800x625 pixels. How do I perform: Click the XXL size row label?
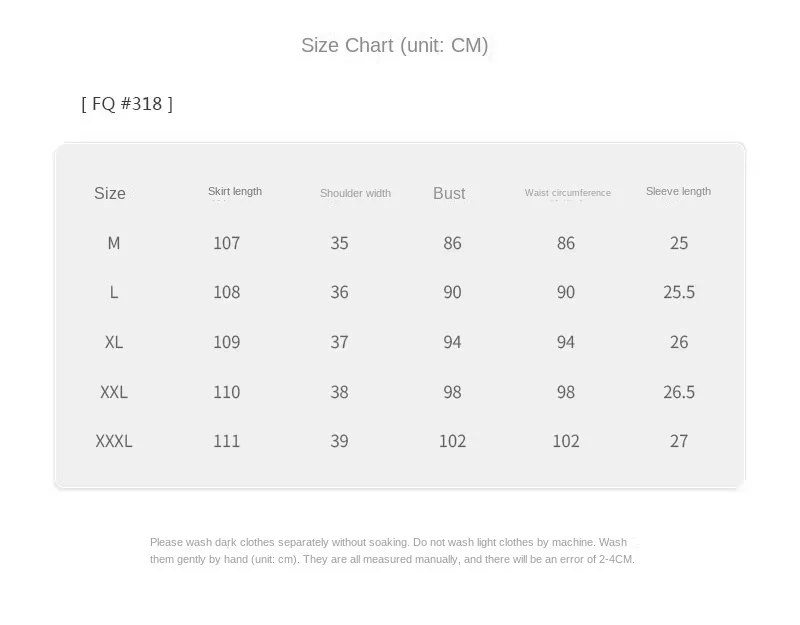[x=114, y=392]
